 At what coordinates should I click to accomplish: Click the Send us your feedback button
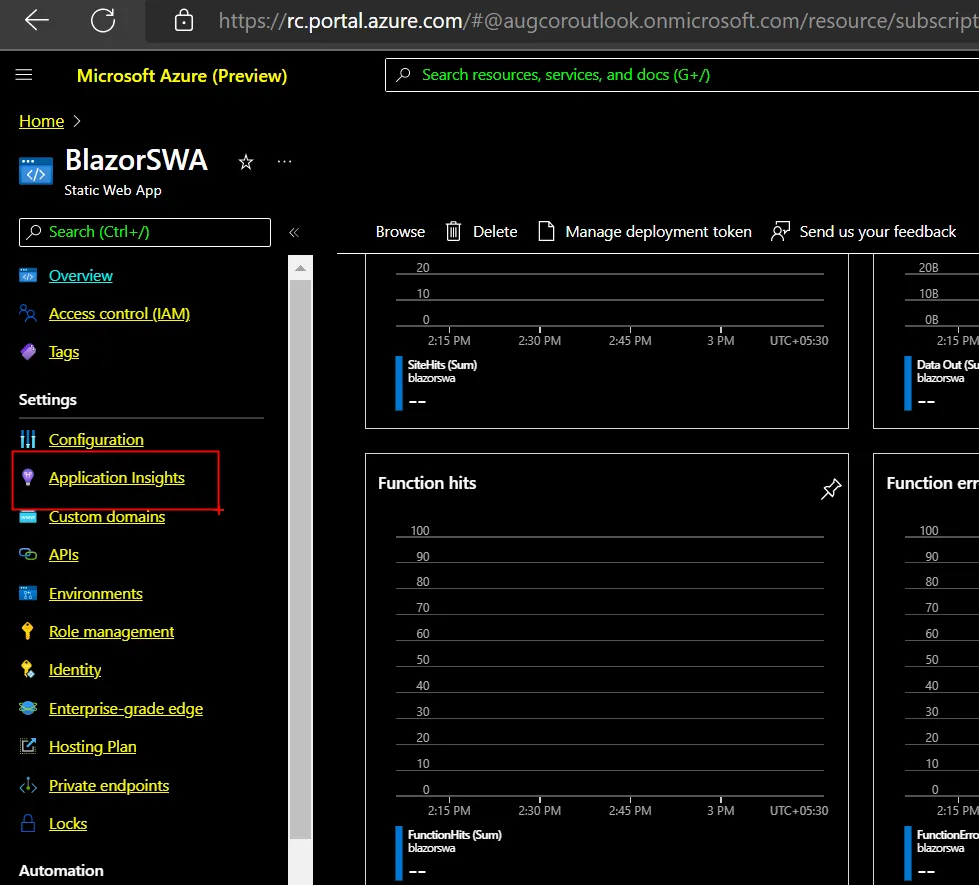click(x=864, y=231)
